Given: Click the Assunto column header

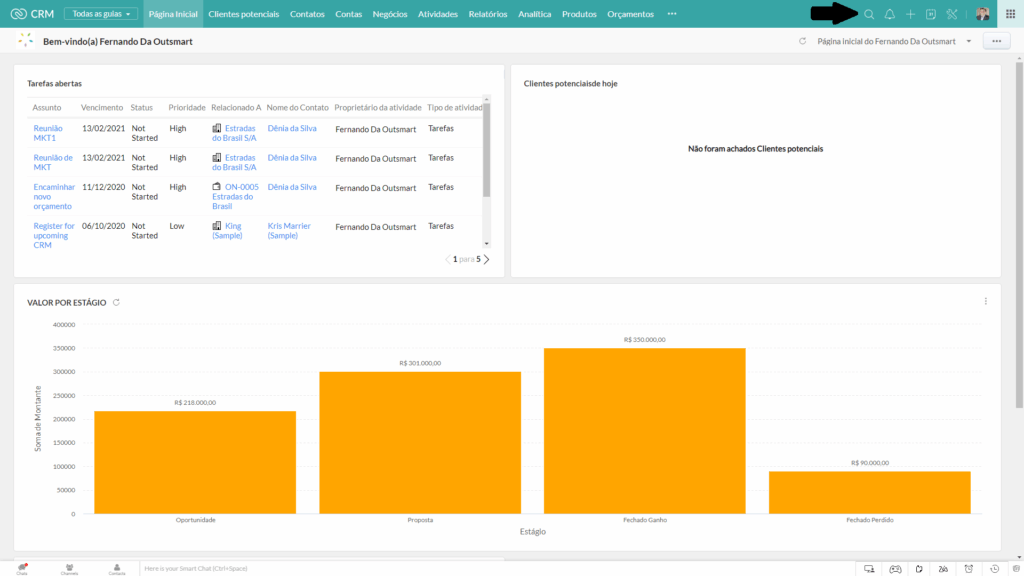Looking at the screenshot, I should (x=47, y=108).
